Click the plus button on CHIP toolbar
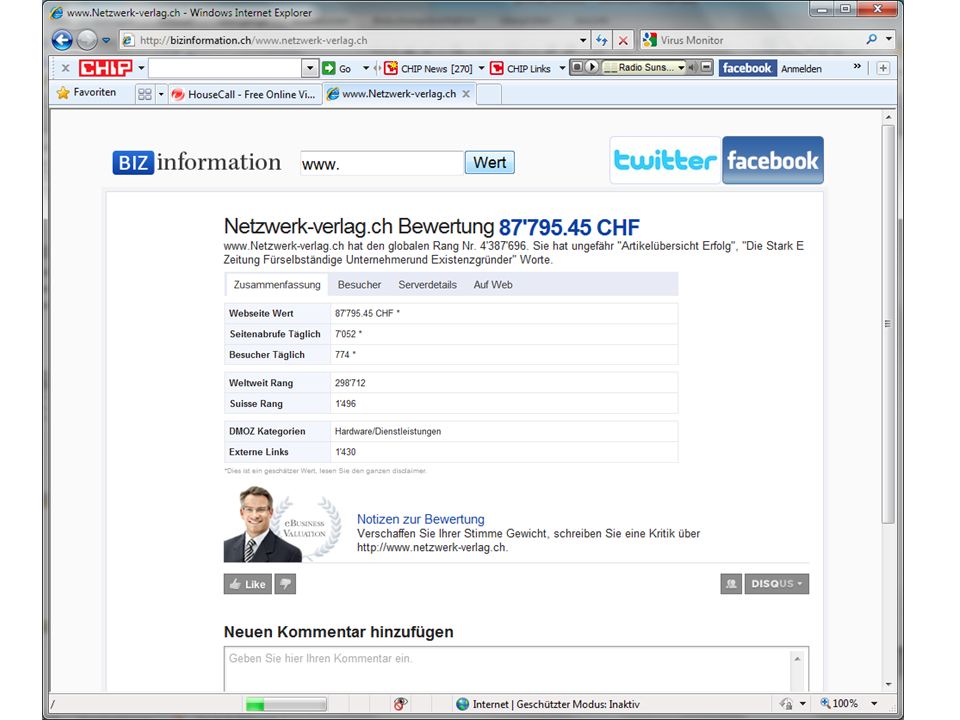960x720 pixels. (x=883, y=68)
